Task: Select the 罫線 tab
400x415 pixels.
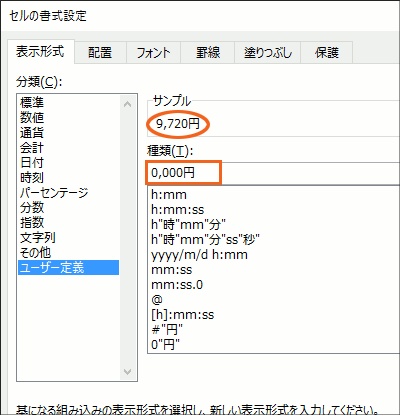Action: tap(208, 53)
